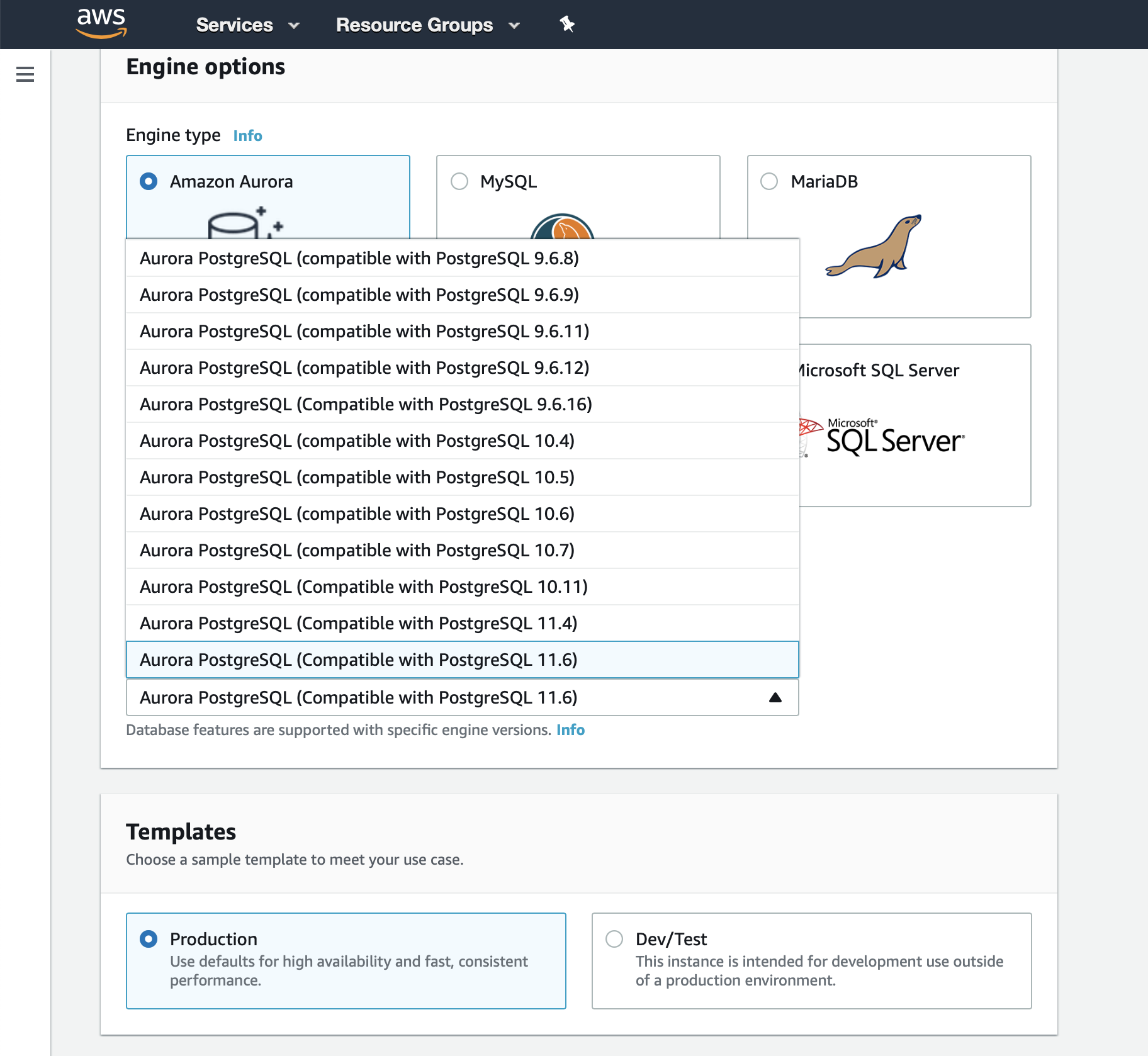1148x1056 pixels.
Task: Click the Production template description text
Action: (349, 970)
